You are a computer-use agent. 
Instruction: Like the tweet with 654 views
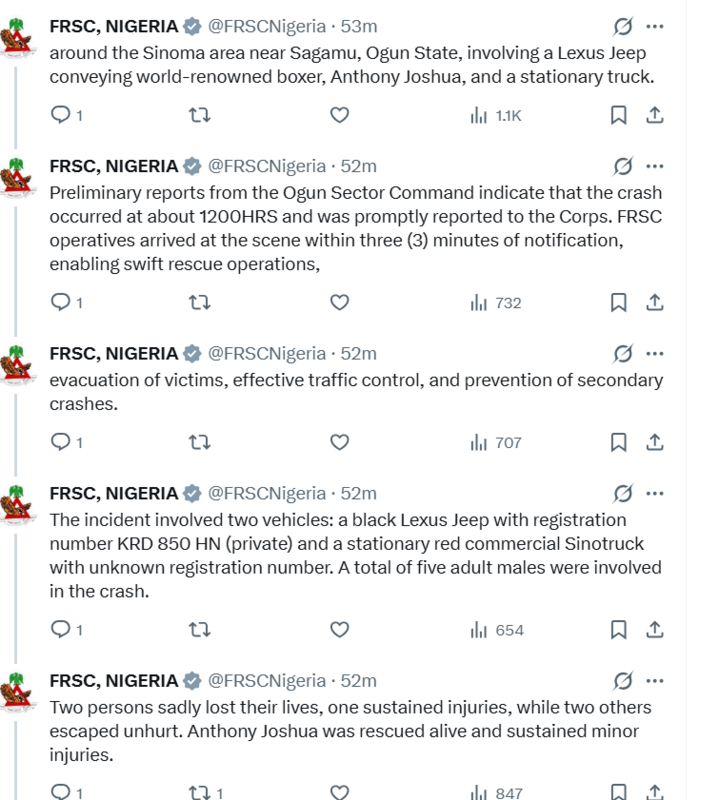[x=339, y=630]
